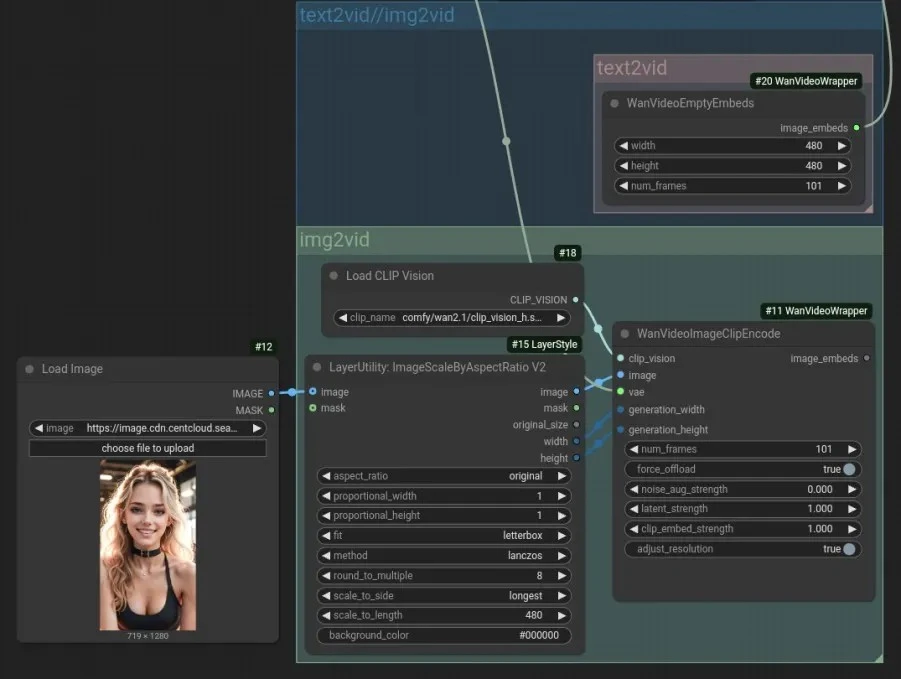Click the Load CLIP Vision node collapse dot
Image resolution: width=901 pixels, height=679 pixels.
coord(334,276)
